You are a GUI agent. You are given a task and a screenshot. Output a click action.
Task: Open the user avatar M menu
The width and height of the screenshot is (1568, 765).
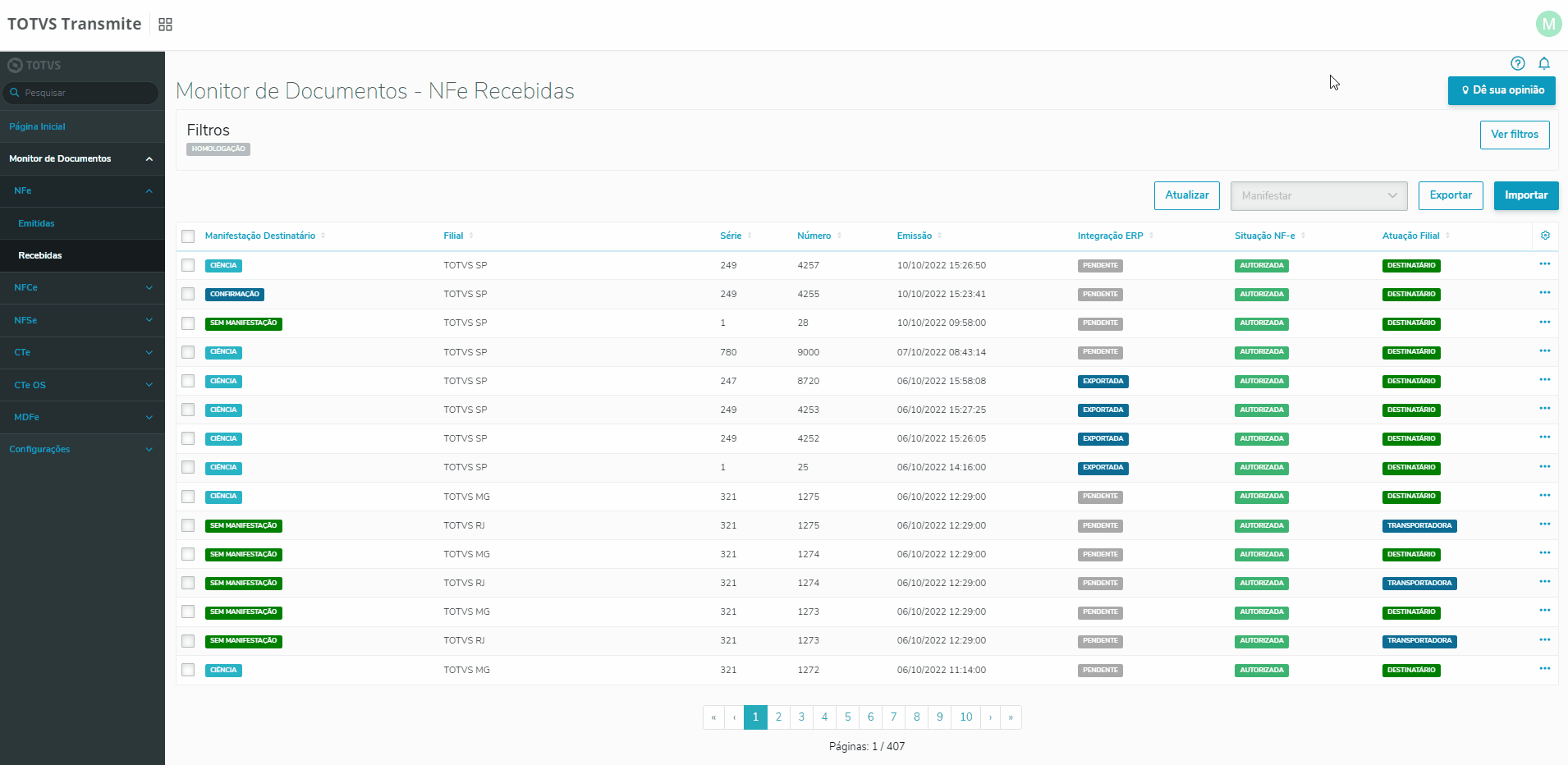click(1548, 24)
